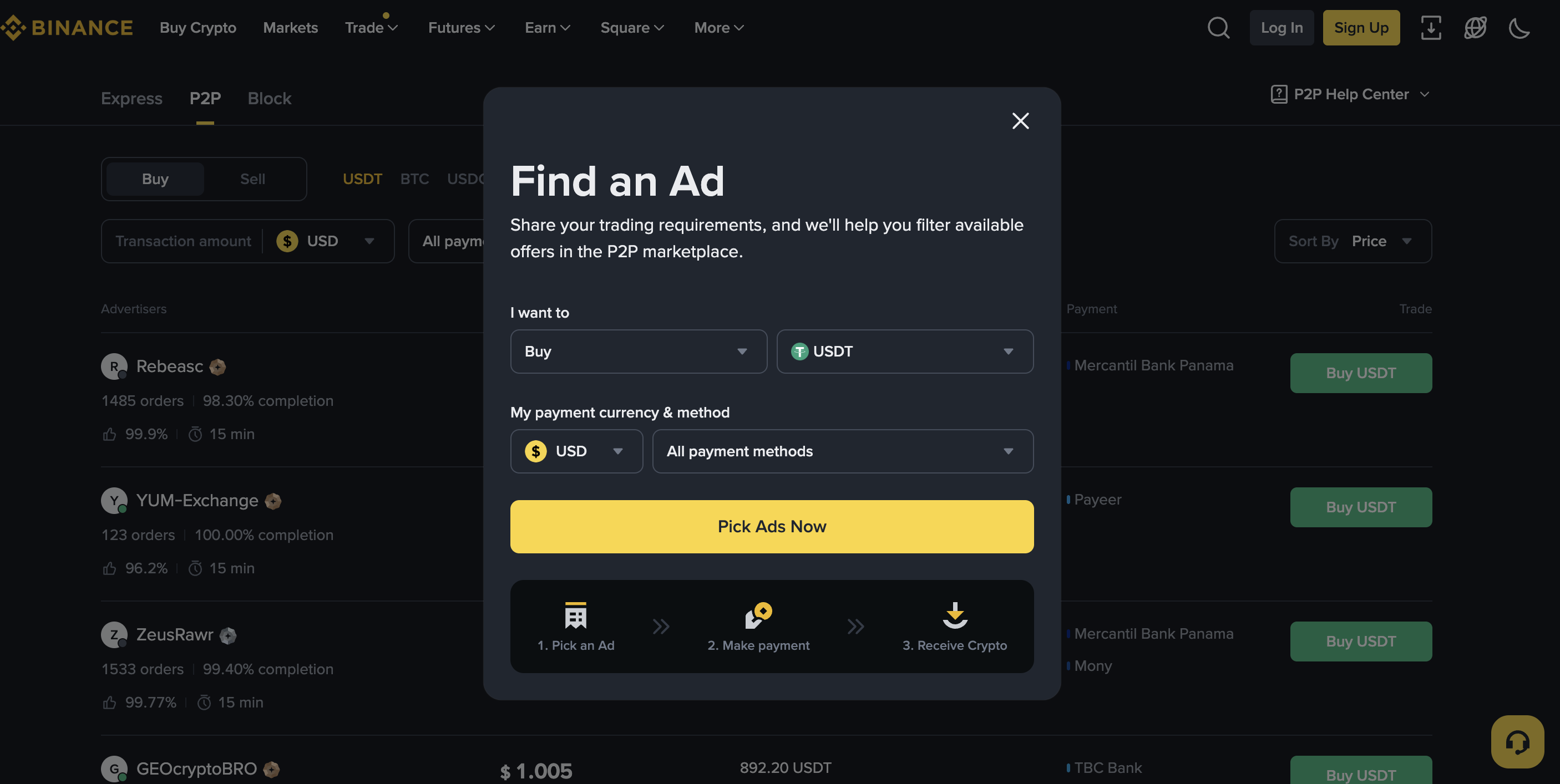The height and width of the screenshot is (784, 1560).
Task: Switch to the Sell toggle
Action: (x=252, y=179)
